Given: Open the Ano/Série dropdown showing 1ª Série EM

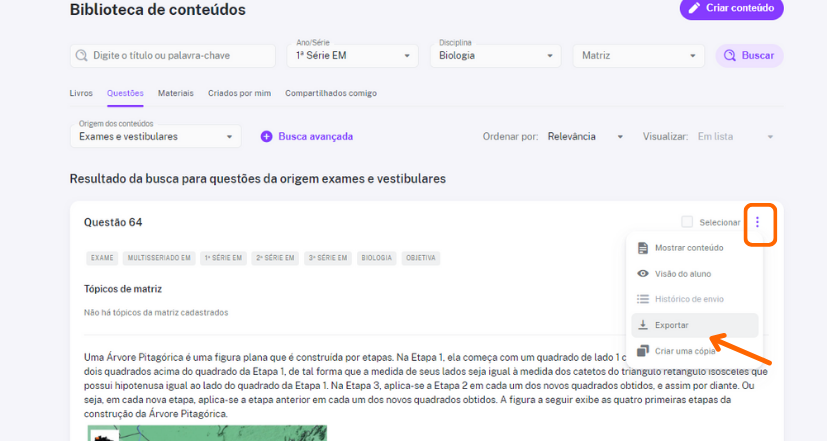Looking at the screenshot, I should 352,55.
